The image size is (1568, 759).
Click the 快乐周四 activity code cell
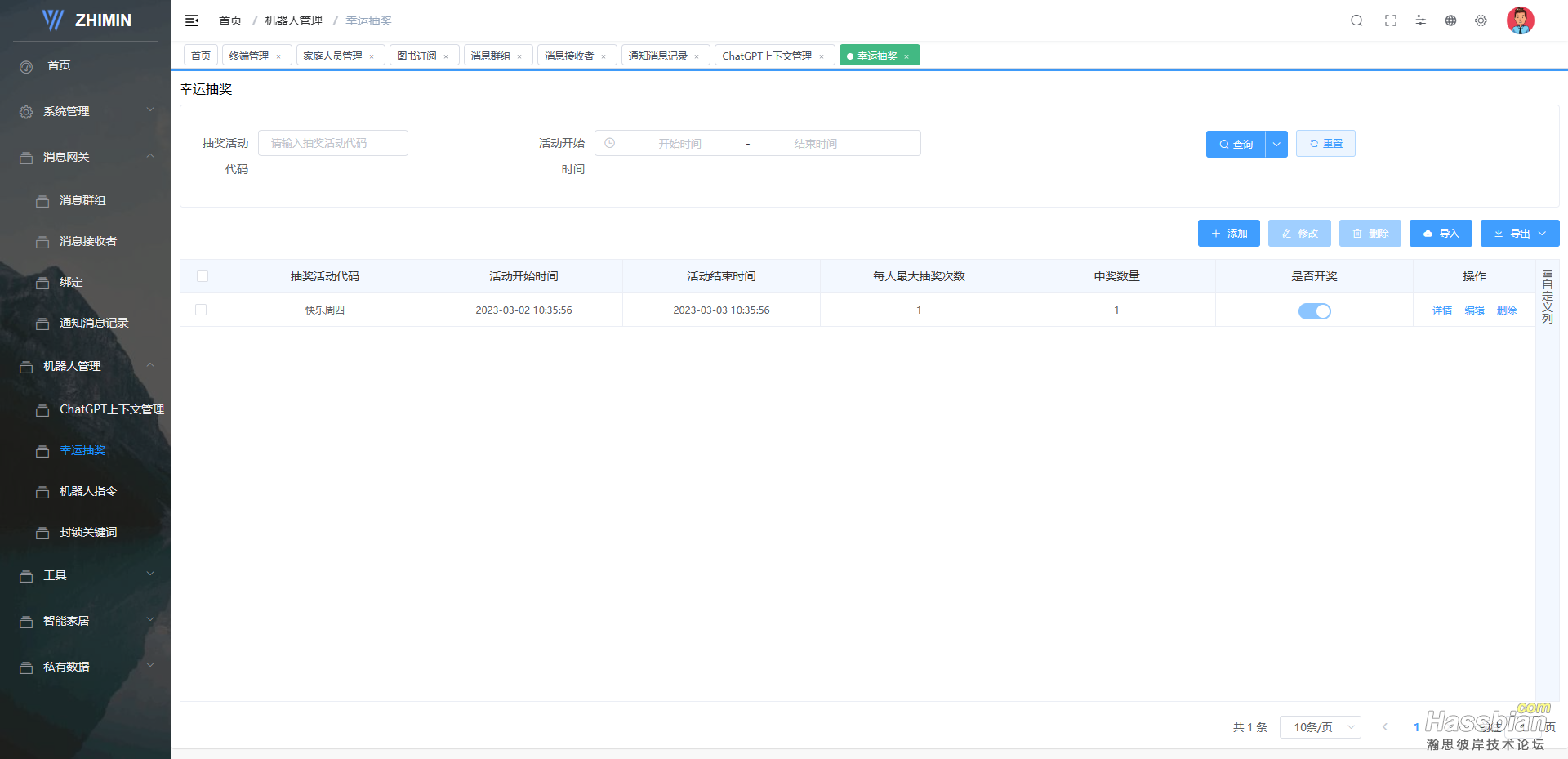(325, 310)
